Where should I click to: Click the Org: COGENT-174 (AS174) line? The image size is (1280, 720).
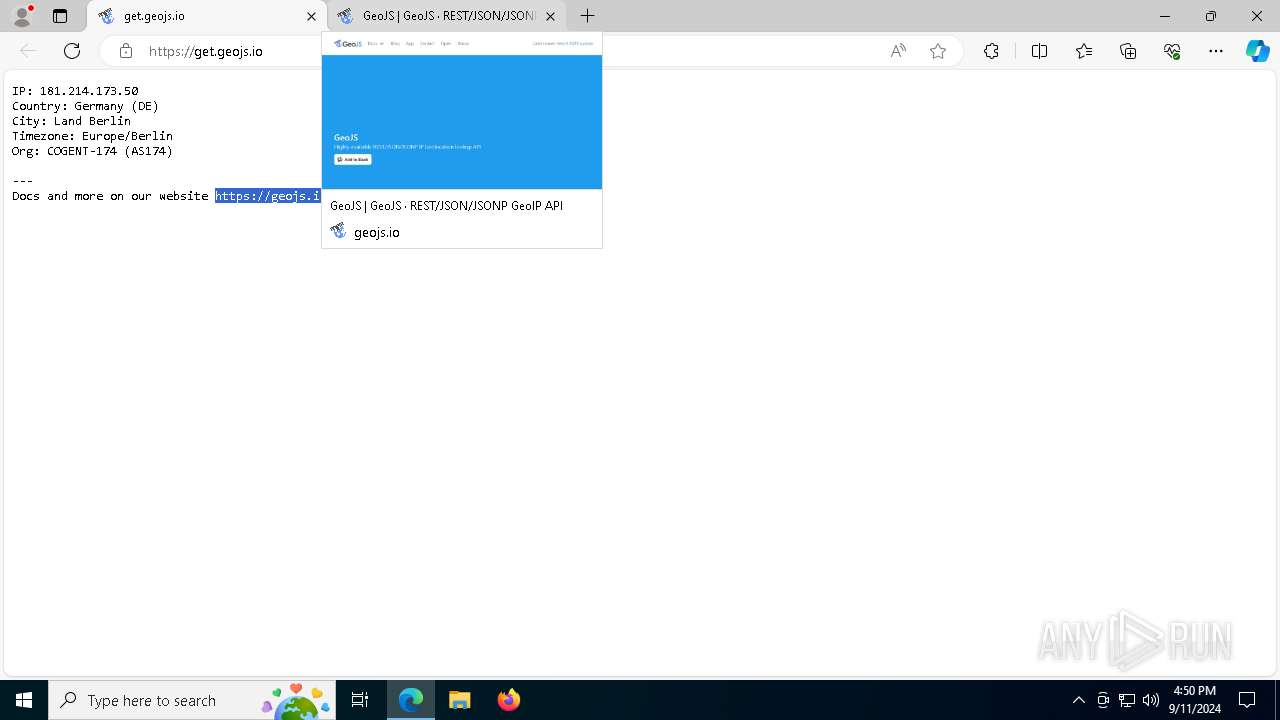92,151
